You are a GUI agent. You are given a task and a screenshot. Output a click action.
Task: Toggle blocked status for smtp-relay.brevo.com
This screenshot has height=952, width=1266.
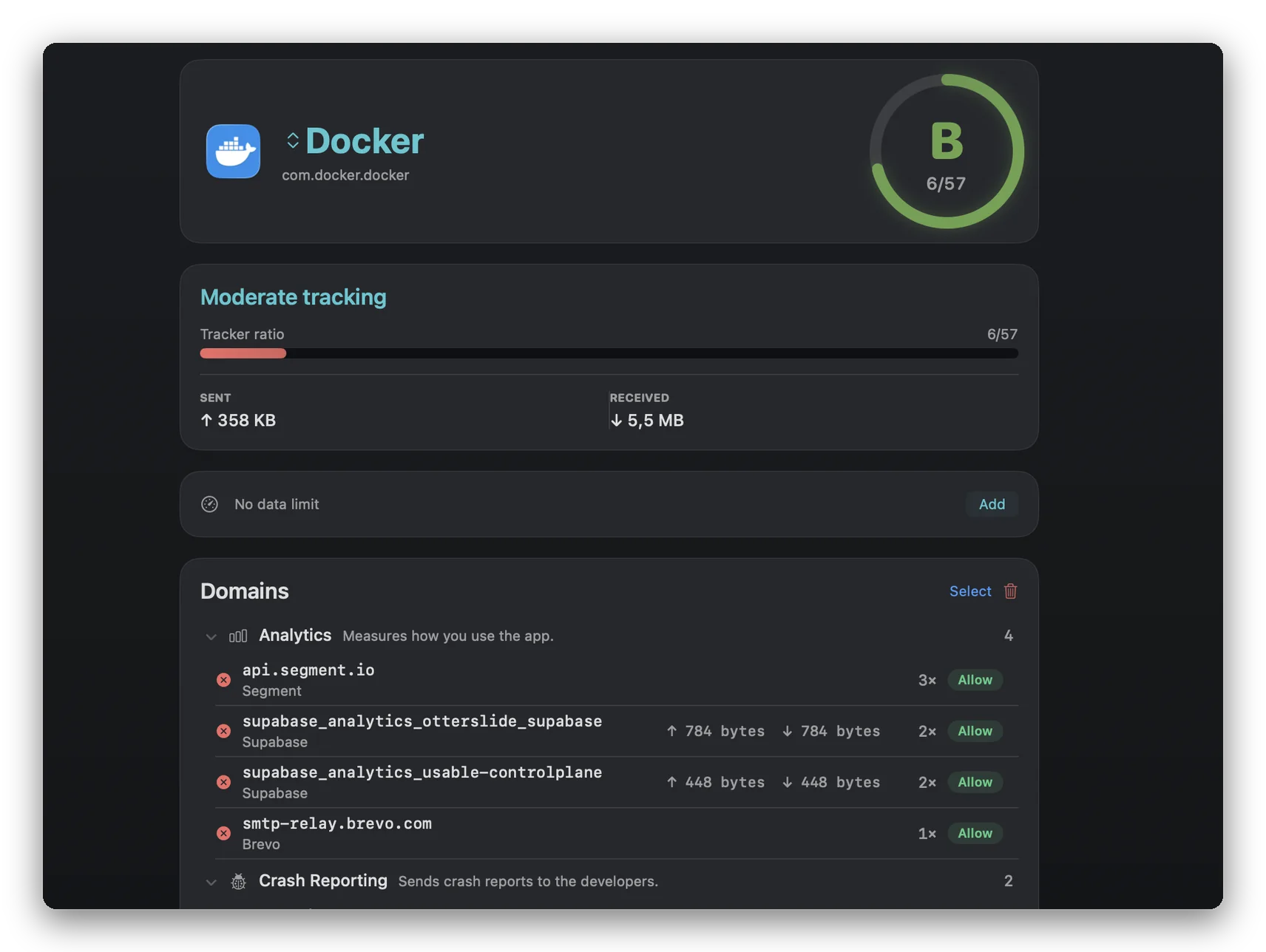point(223,833)
